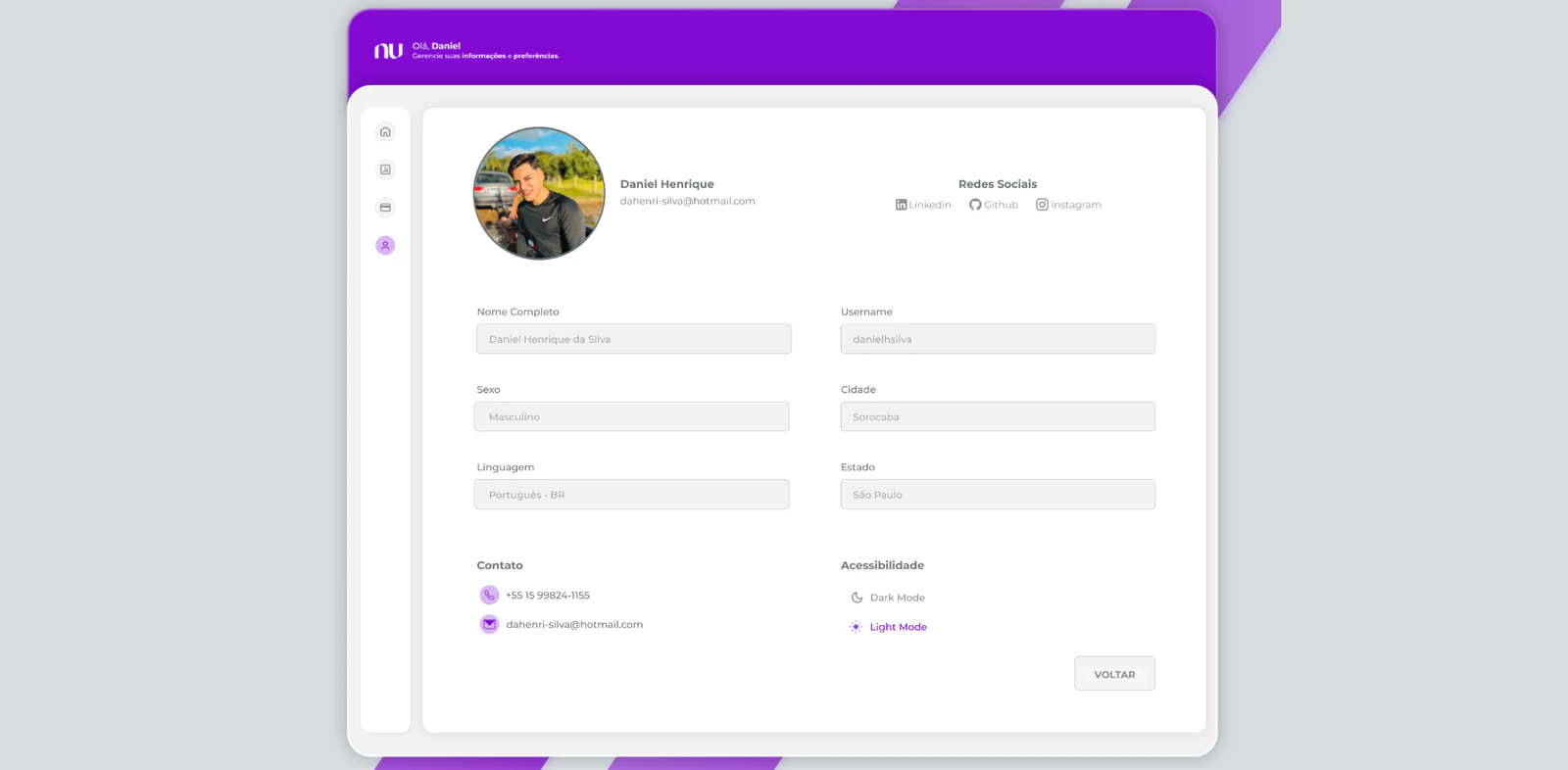The width and height of the screenshot is (1568, 770).
Task: Open the Github social link
Action: coord(994,205)
